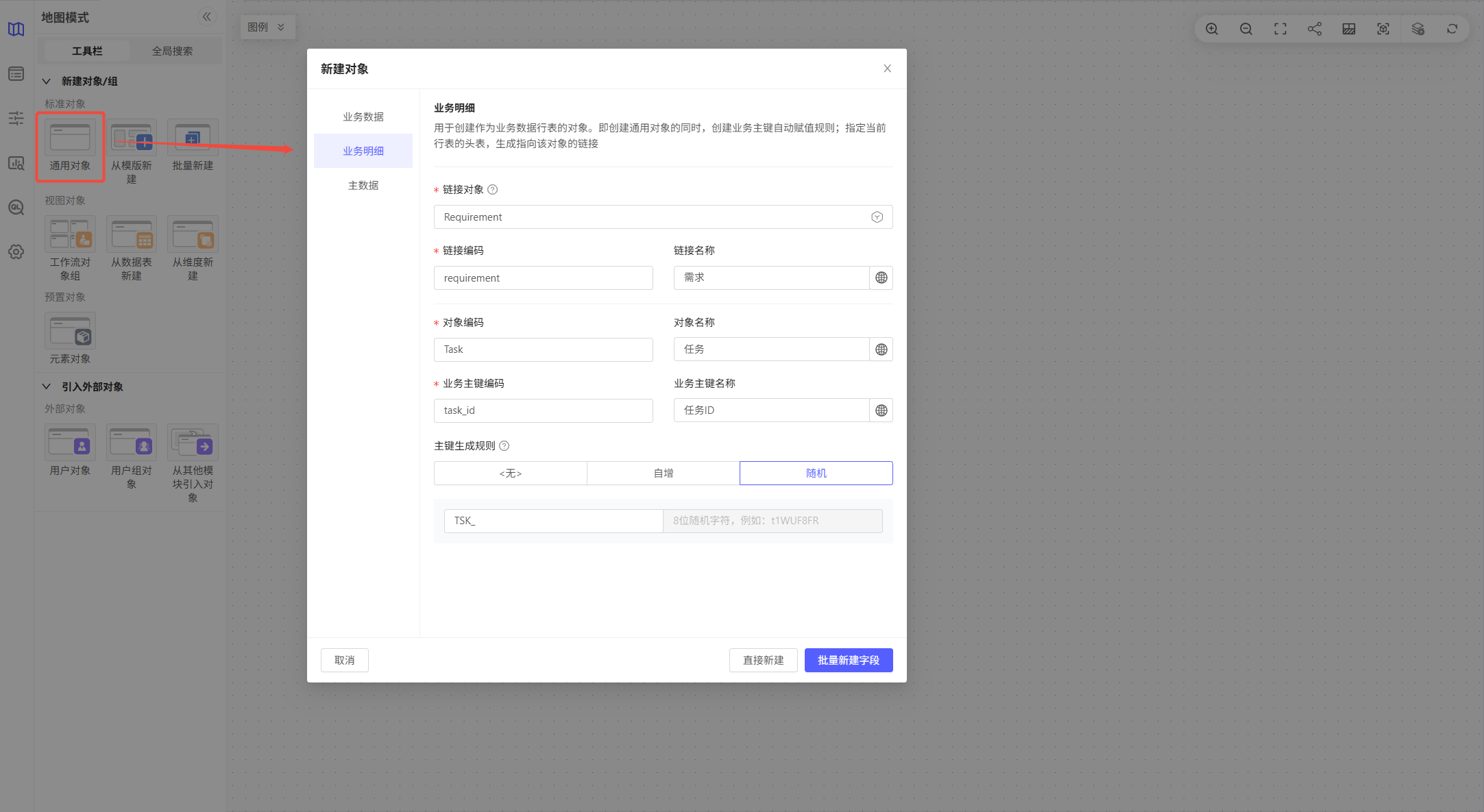
Task: Click the 直接新建 button
Action: click(763, 660)
